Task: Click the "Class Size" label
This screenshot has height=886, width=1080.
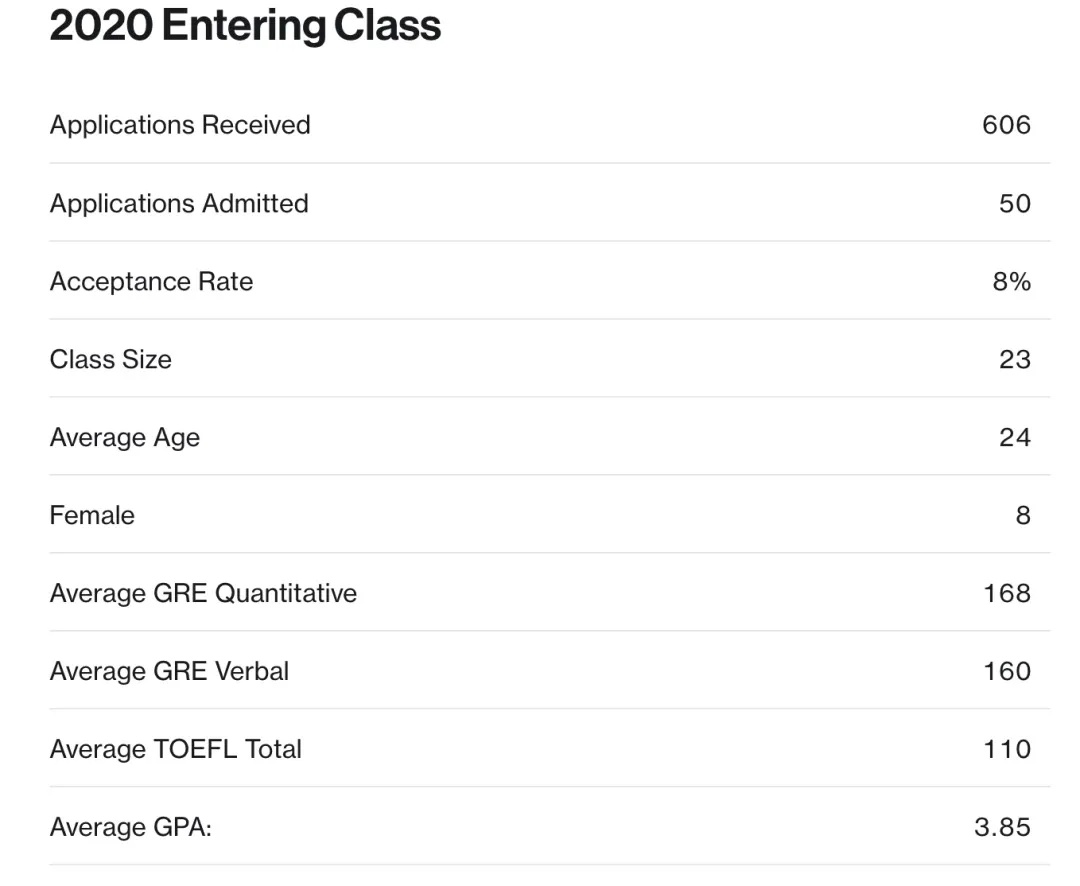Action: pyautogui.click(x=110, y=359)
